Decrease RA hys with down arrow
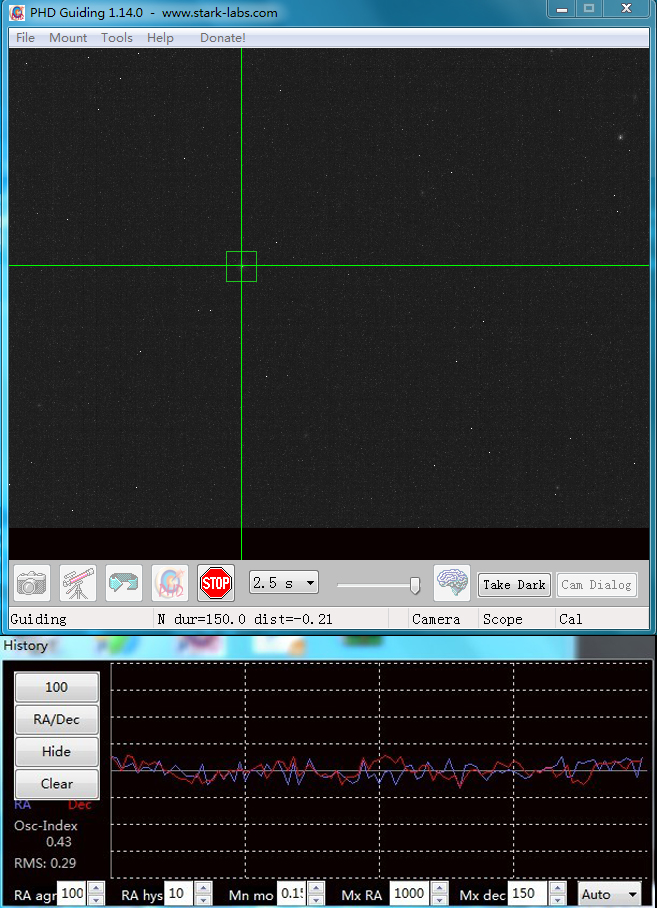This screenshot has height=908, width=657. 203,900
